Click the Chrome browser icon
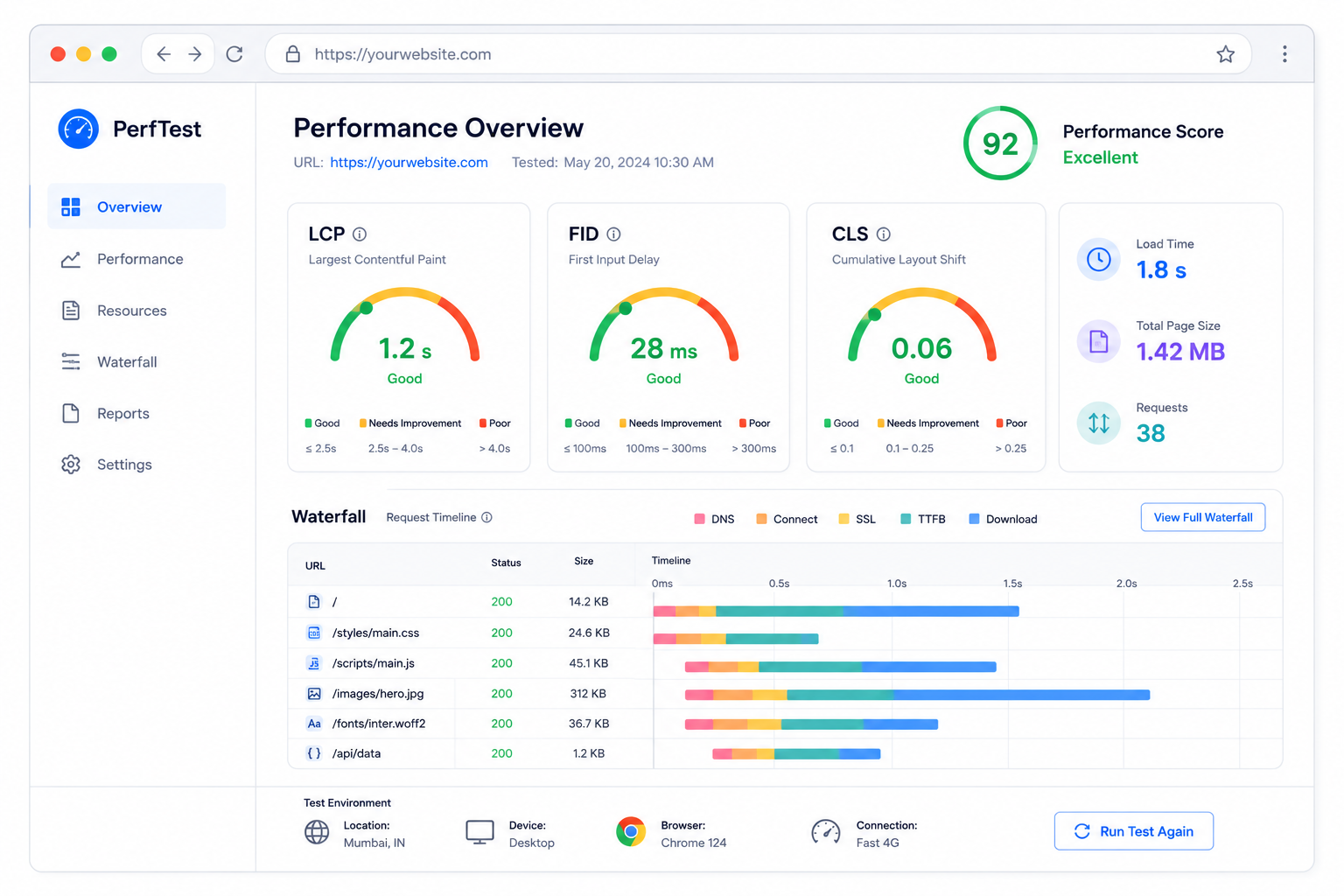 pyautogui.click(x=631, y=831)
